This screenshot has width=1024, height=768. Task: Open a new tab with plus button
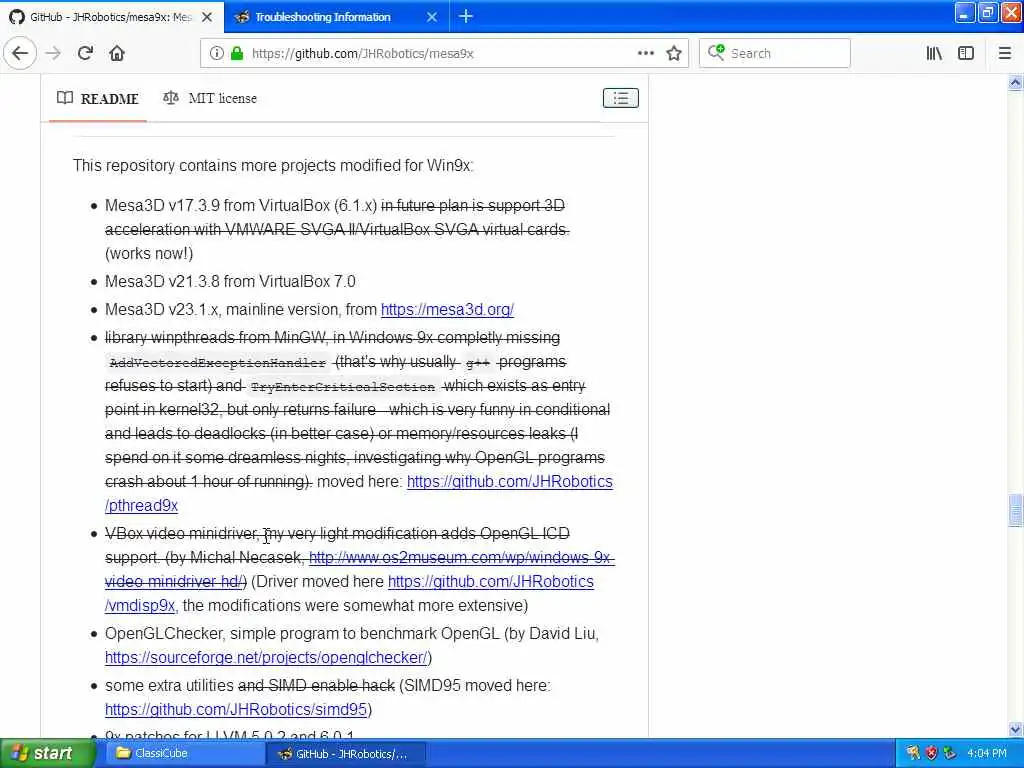tap(466, 16)
